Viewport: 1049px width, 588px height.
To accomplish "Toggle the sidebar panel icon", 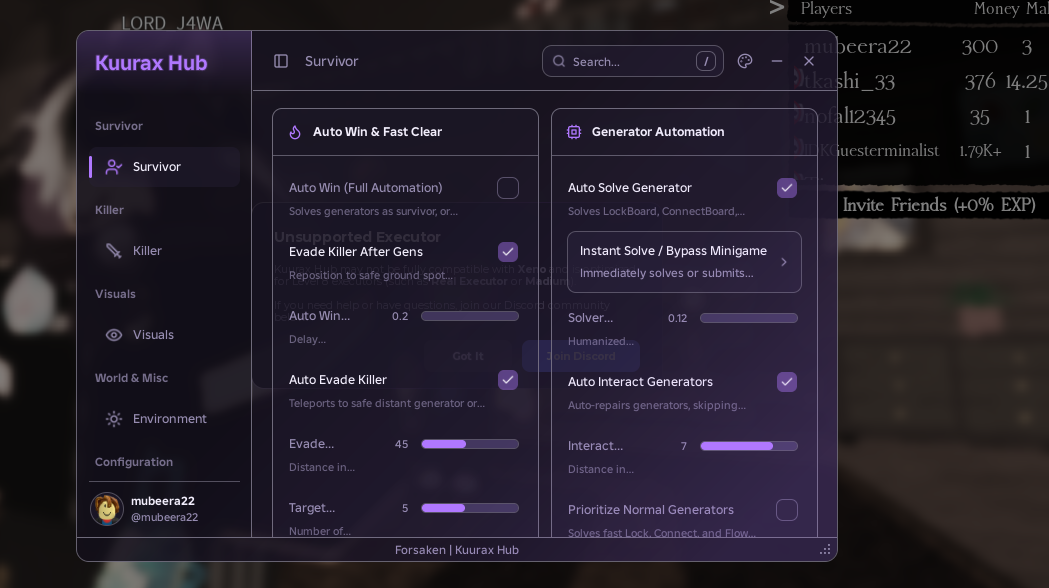I will (281, 62).
